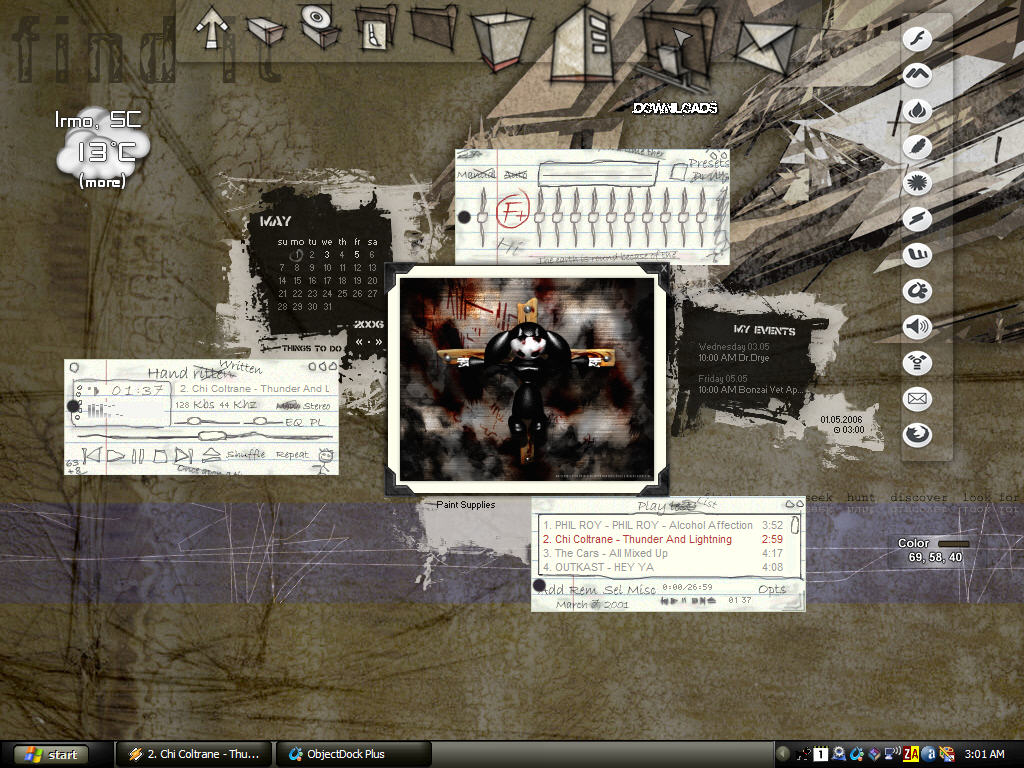Screen dimensions: 1024x768
Task: Open ObjectDock Plus from the taskbar
Action: point(353,754)
